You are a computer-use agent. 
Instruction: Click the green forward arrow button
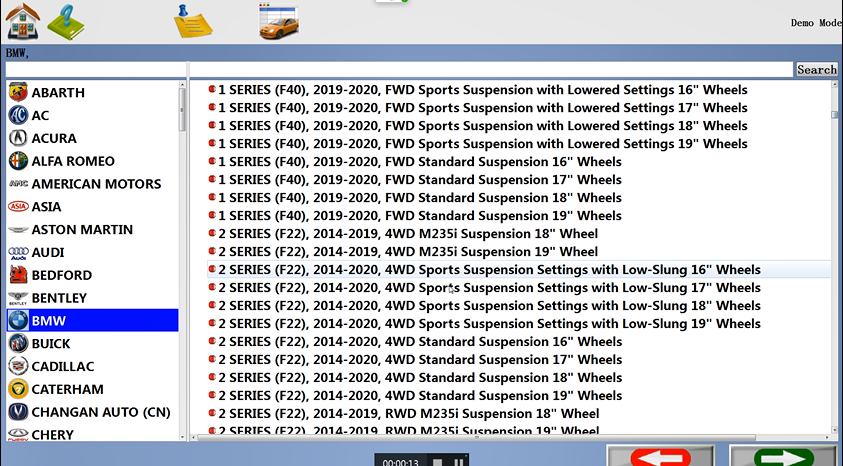pos(783,457)
